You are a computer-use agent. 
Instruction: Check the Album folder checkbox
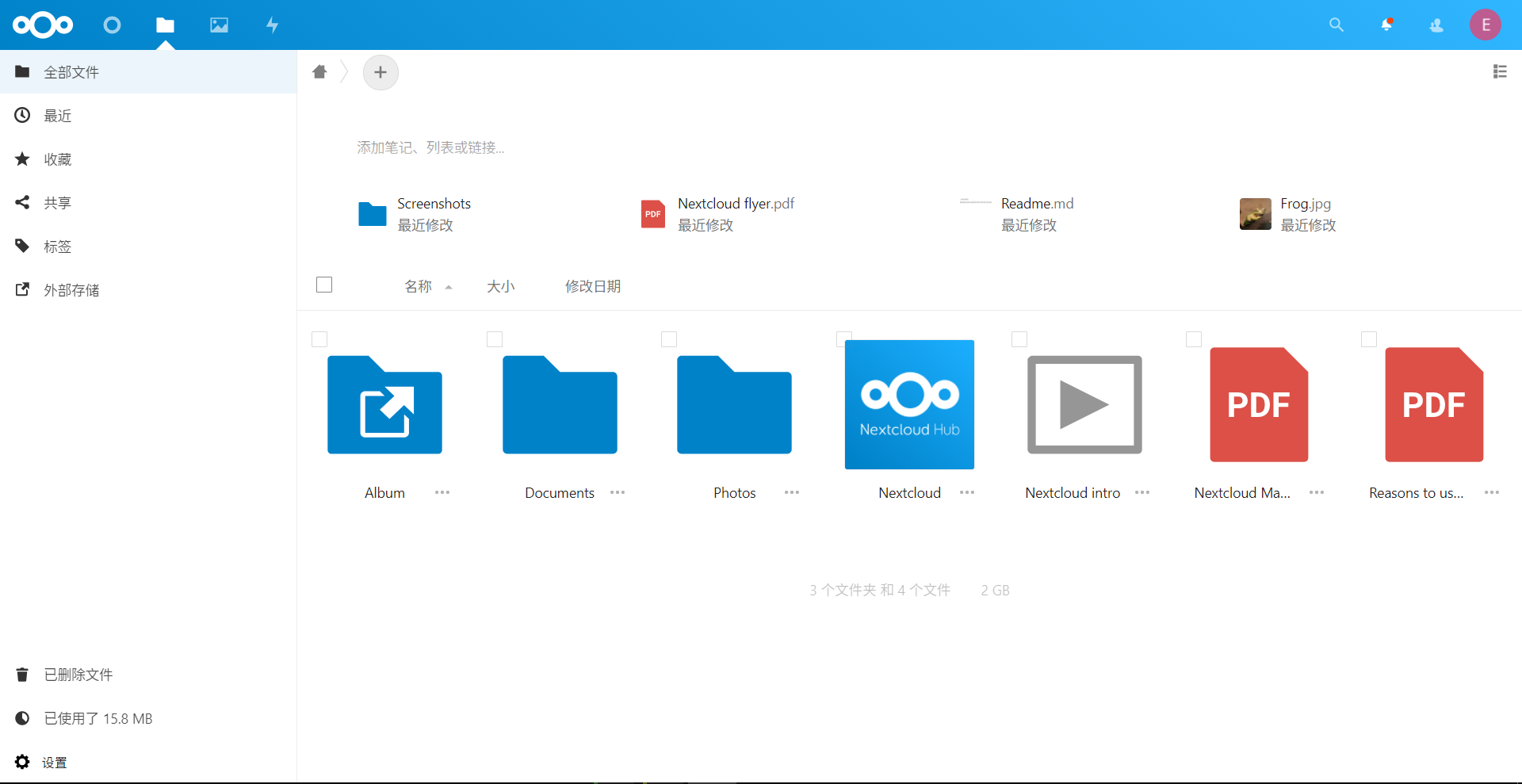(319, 339)
